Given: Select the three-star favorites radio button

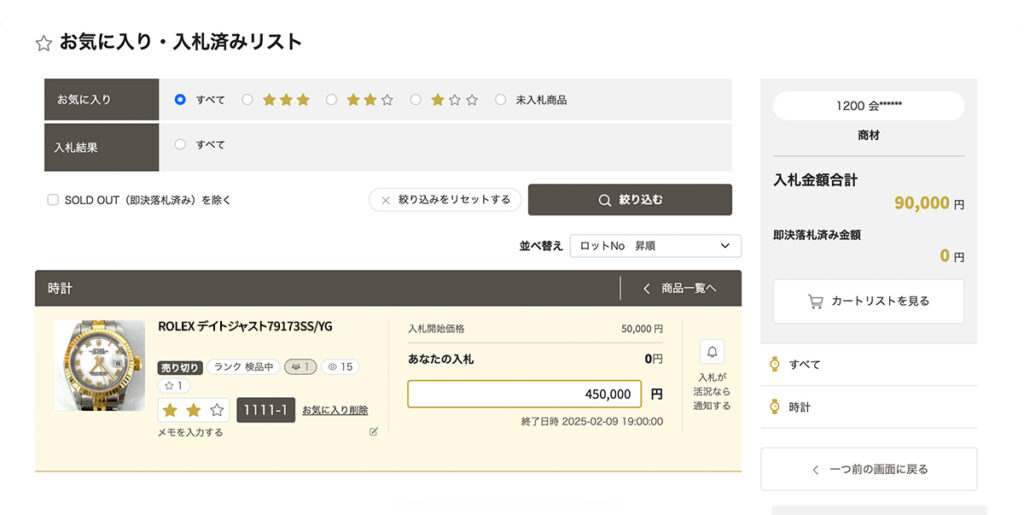Looking at the screenshot, I should 247,99.
